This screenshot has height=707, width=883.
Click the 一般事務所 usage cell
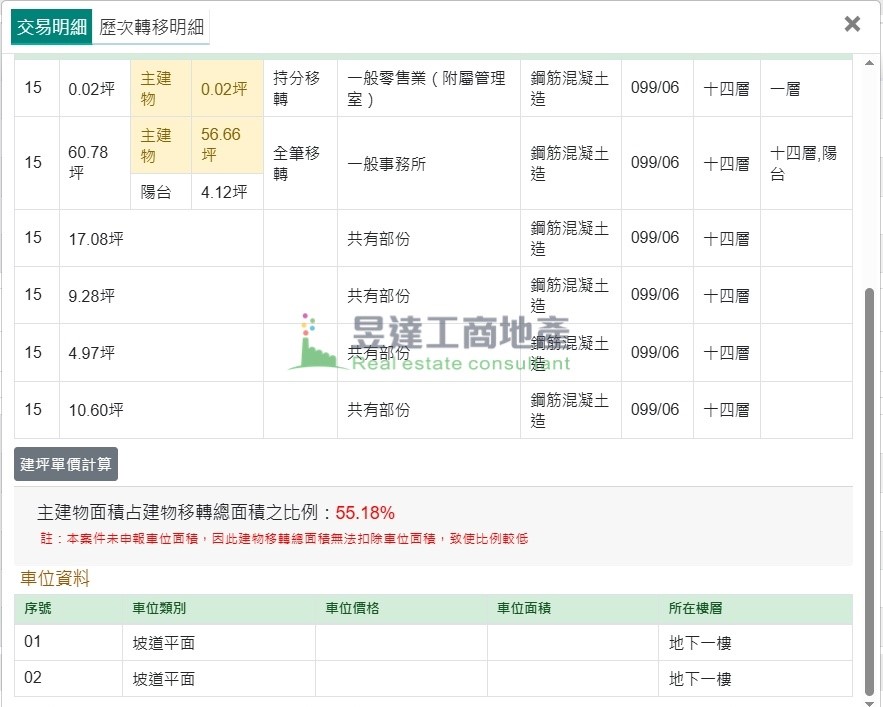pos(386,164)
